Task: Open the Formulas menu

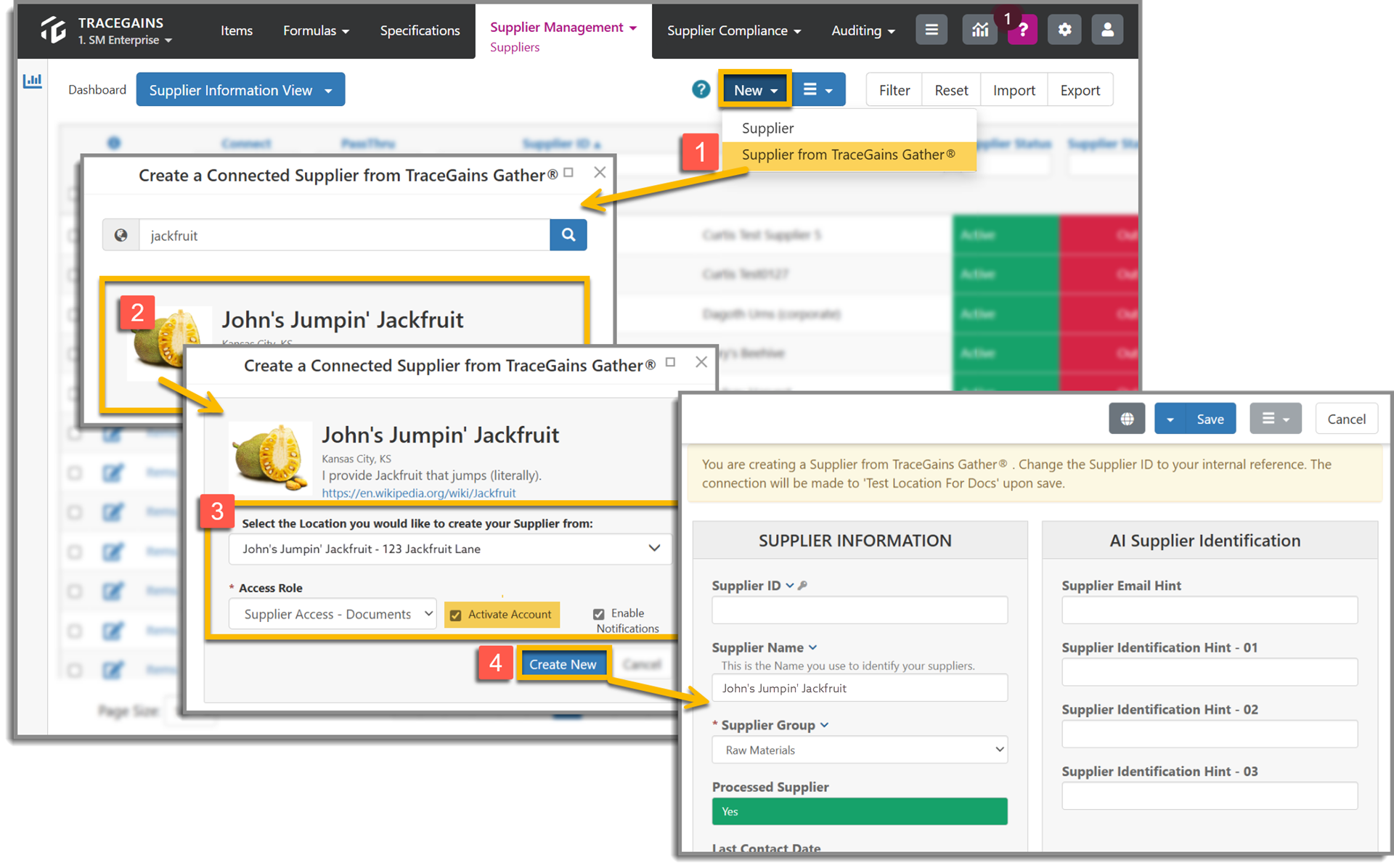Action: coord(316,30)
